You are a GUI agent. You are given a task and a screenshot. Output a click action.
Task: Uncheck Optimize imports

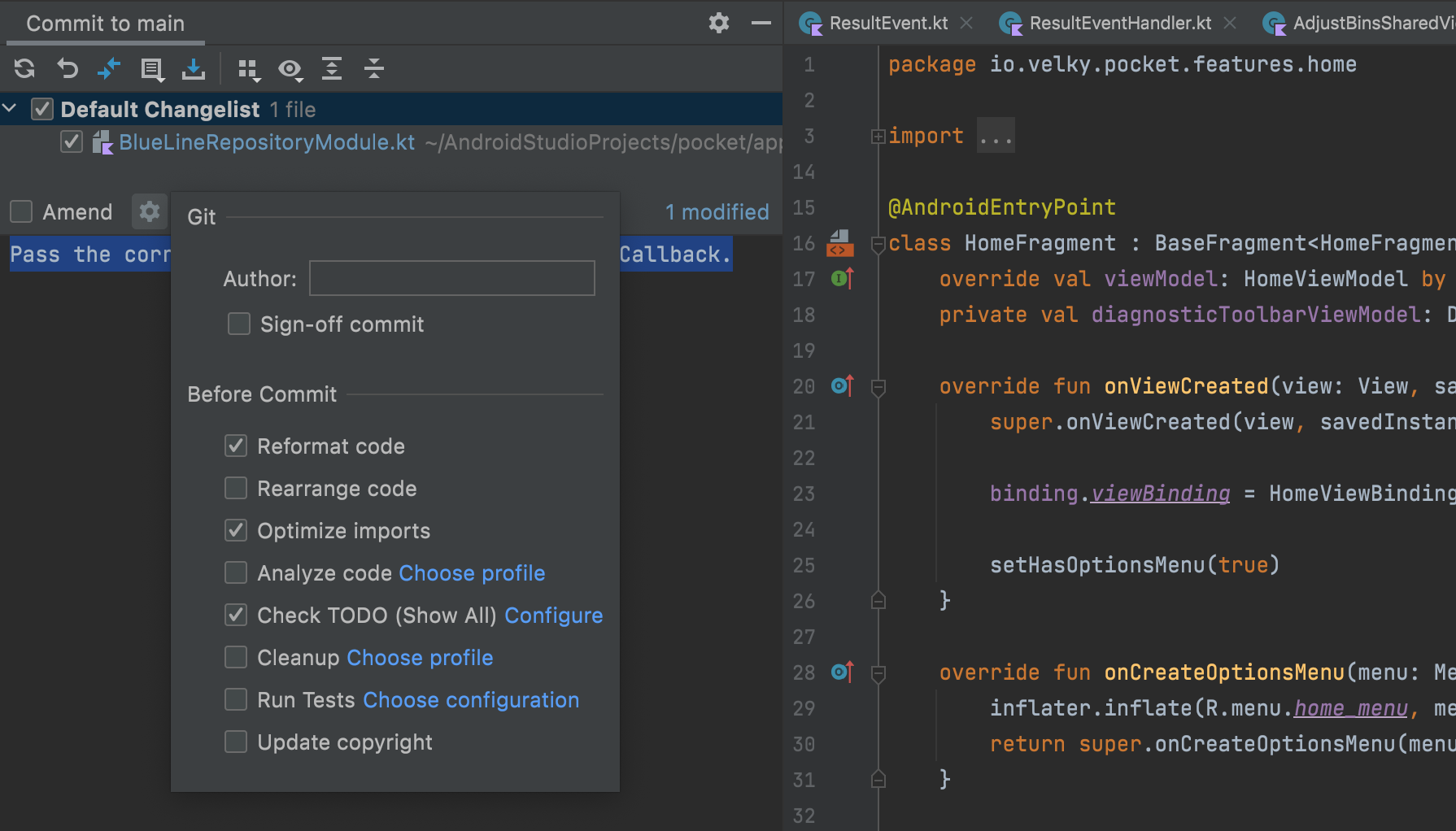236,530
